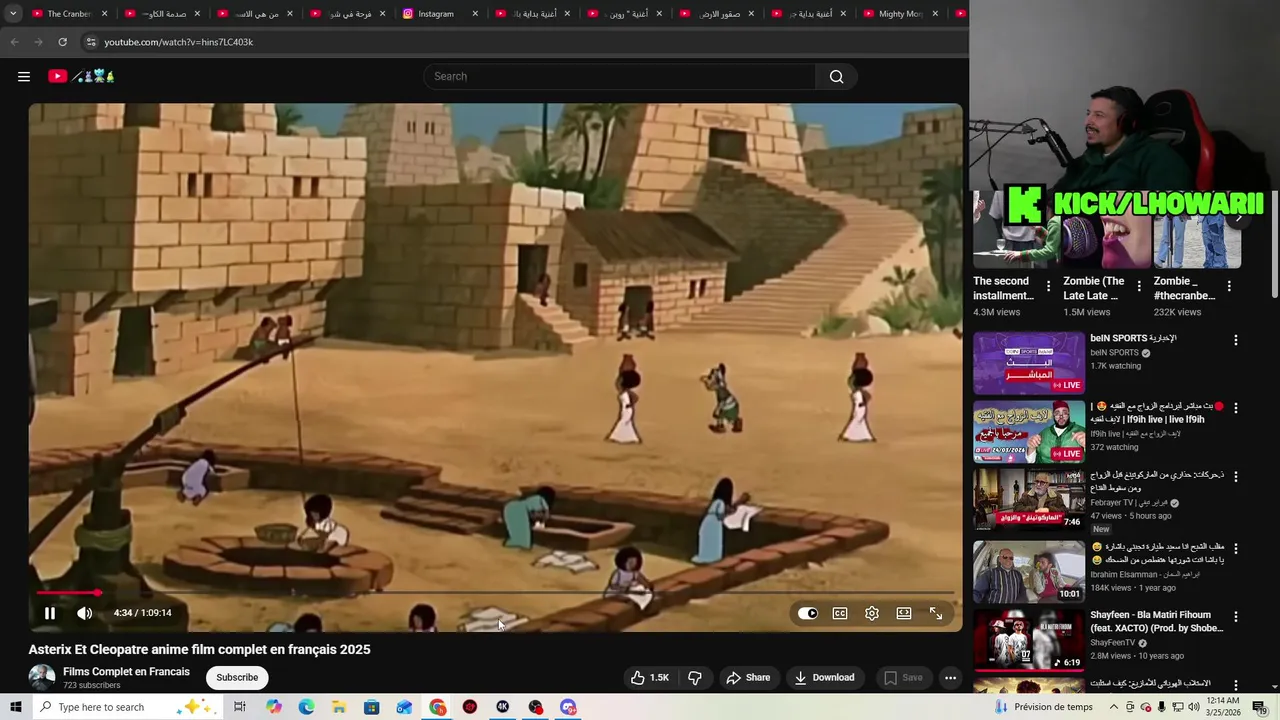This screenshot has width=1280, height=720.
Task: Click the Download button
Action: [x=824, y=677]
